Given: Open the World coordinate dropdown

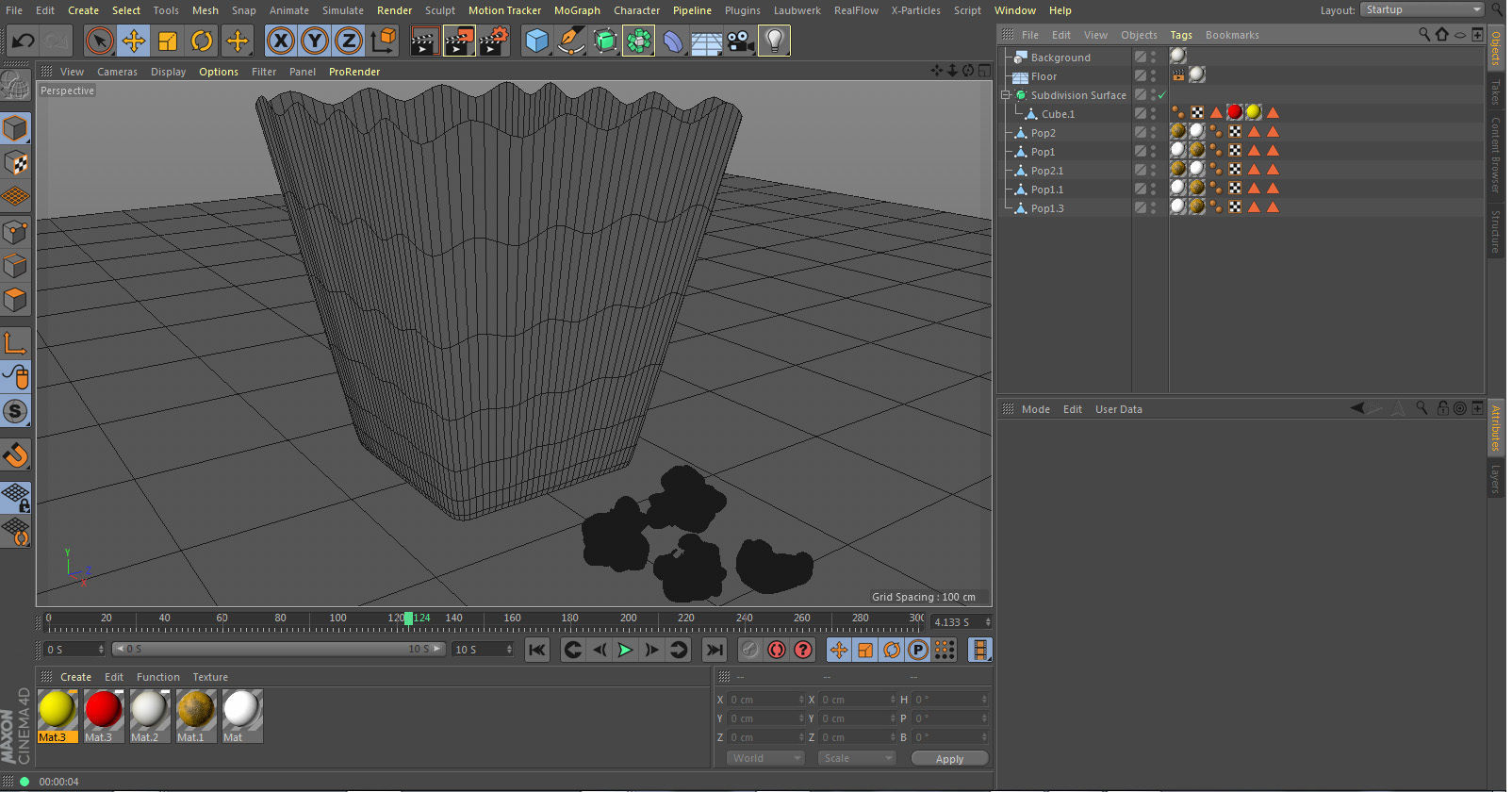Looking at the screenshot, I should (765, 758).
